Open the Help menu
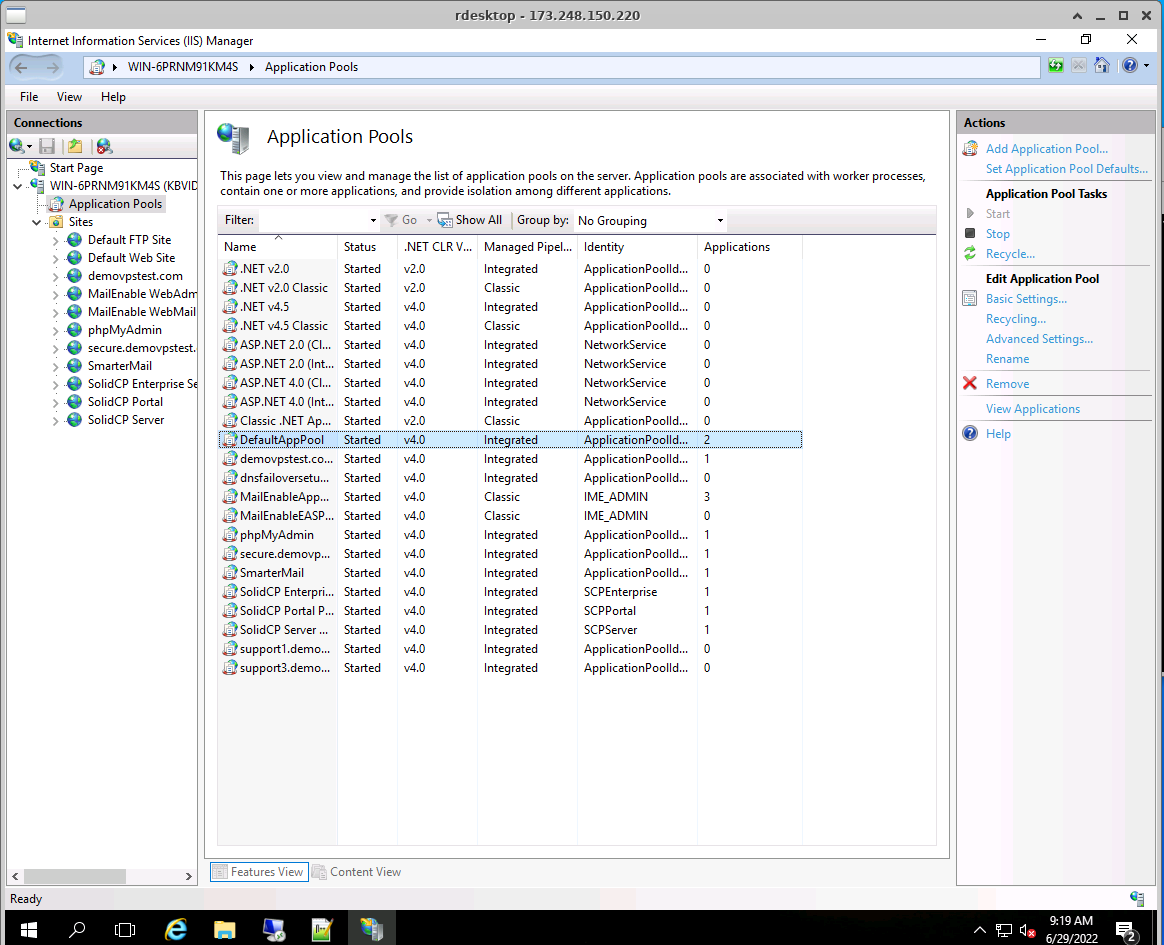 tap(114, 97)
